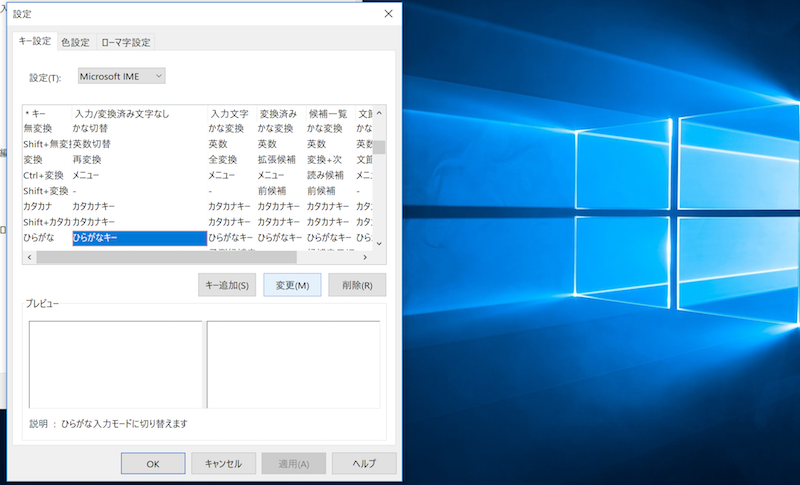Close the 設定 dialog window
The height and width of the screenshot is (485, 800).
(387, 13)
